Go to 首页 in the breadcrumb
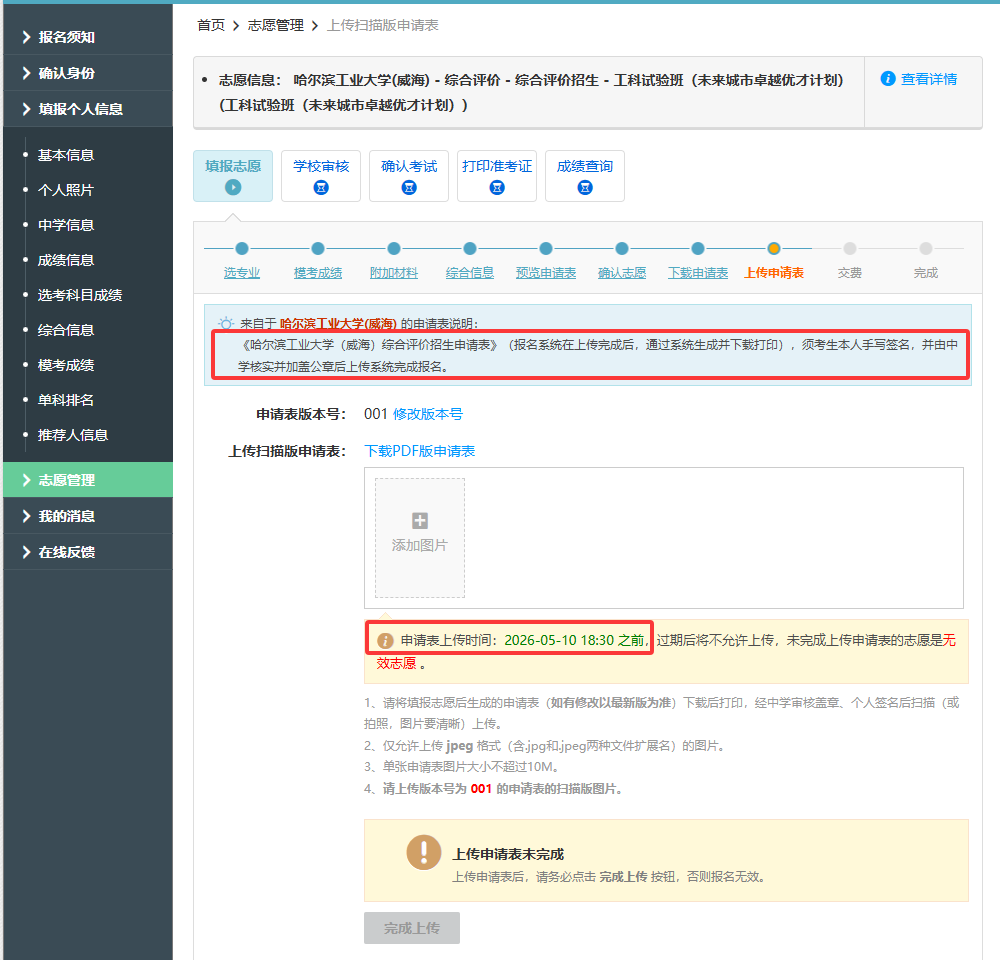 pyautogui.click(x=211, y=26)
